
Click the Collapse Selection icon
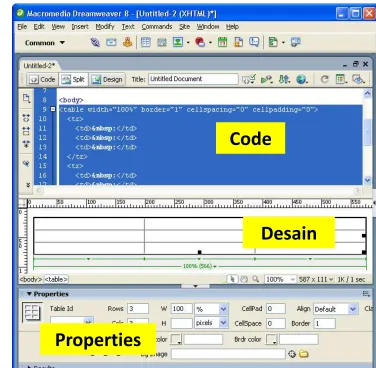26,131
